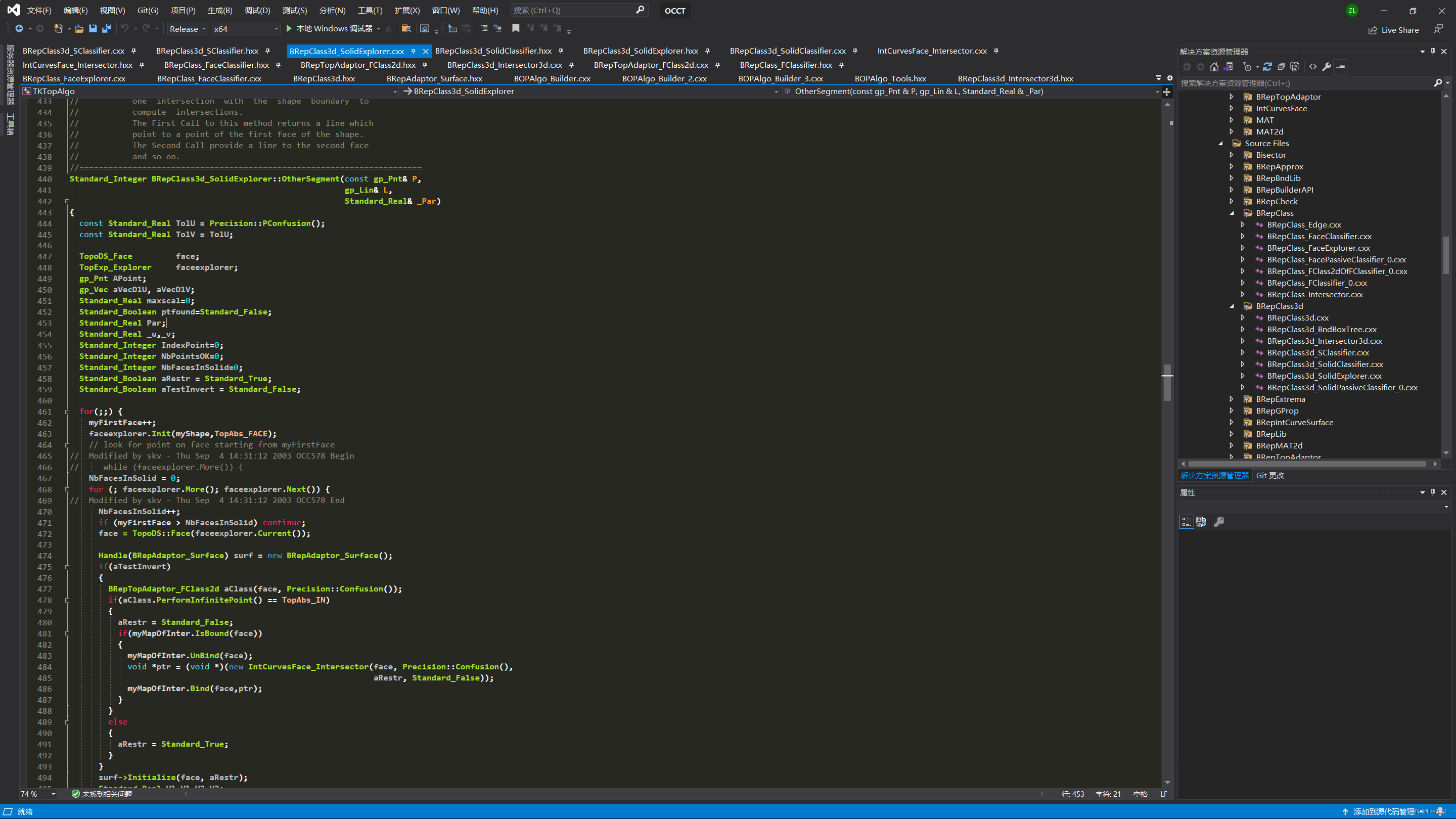
Task: Open the Git(G) menu
Action: [x=147, y=10]
